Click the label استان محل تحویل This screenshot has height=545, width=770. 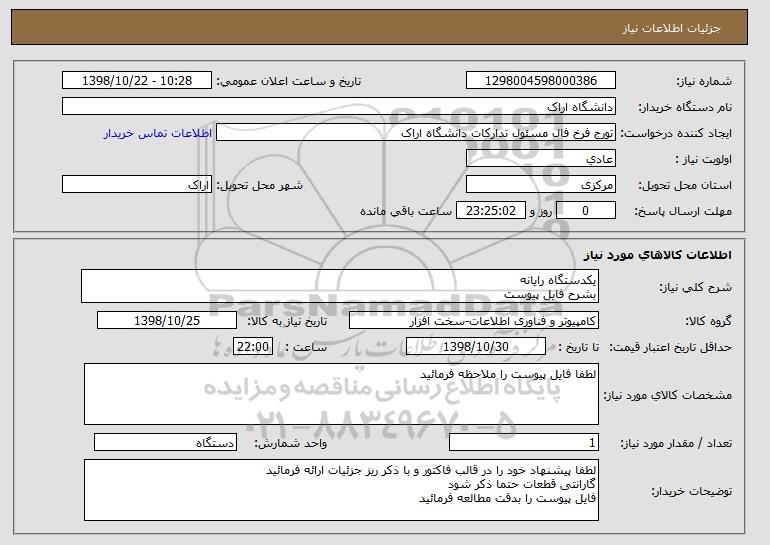pyautogui.click(x=685, y=185)
